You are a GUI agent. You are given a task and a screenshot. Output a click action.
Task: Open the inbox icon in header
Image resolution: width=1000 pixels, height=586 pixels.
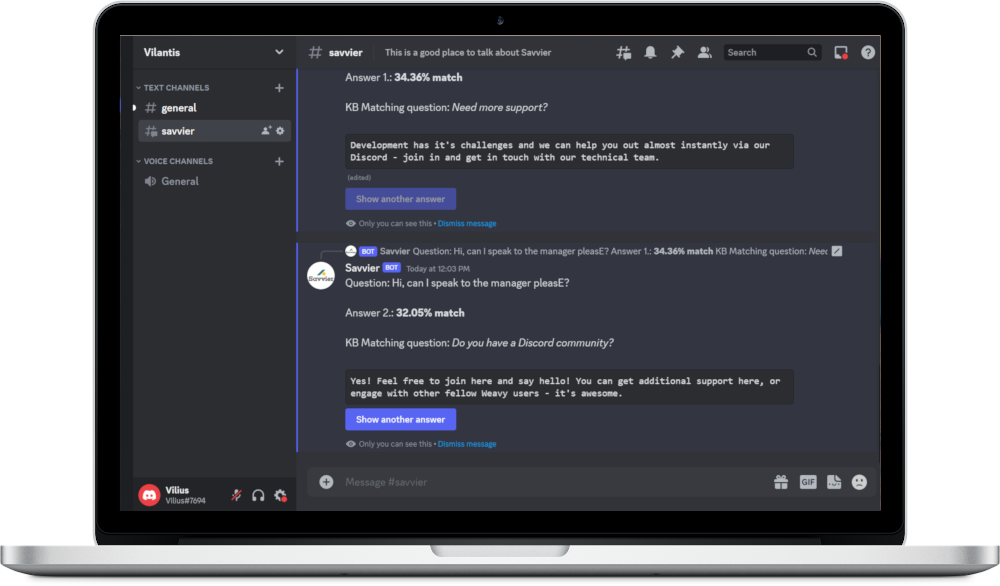841,52
